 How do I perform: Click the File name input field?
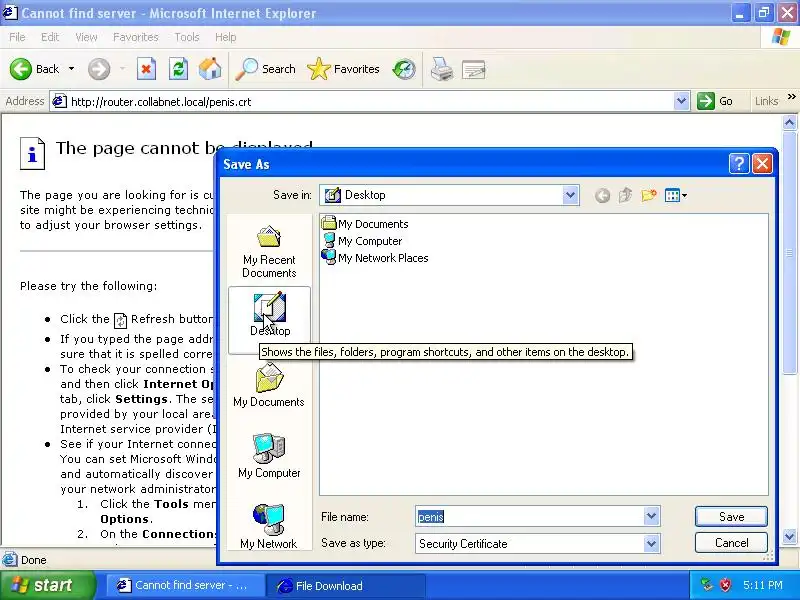pyautogui.click(x=530, y=517)
